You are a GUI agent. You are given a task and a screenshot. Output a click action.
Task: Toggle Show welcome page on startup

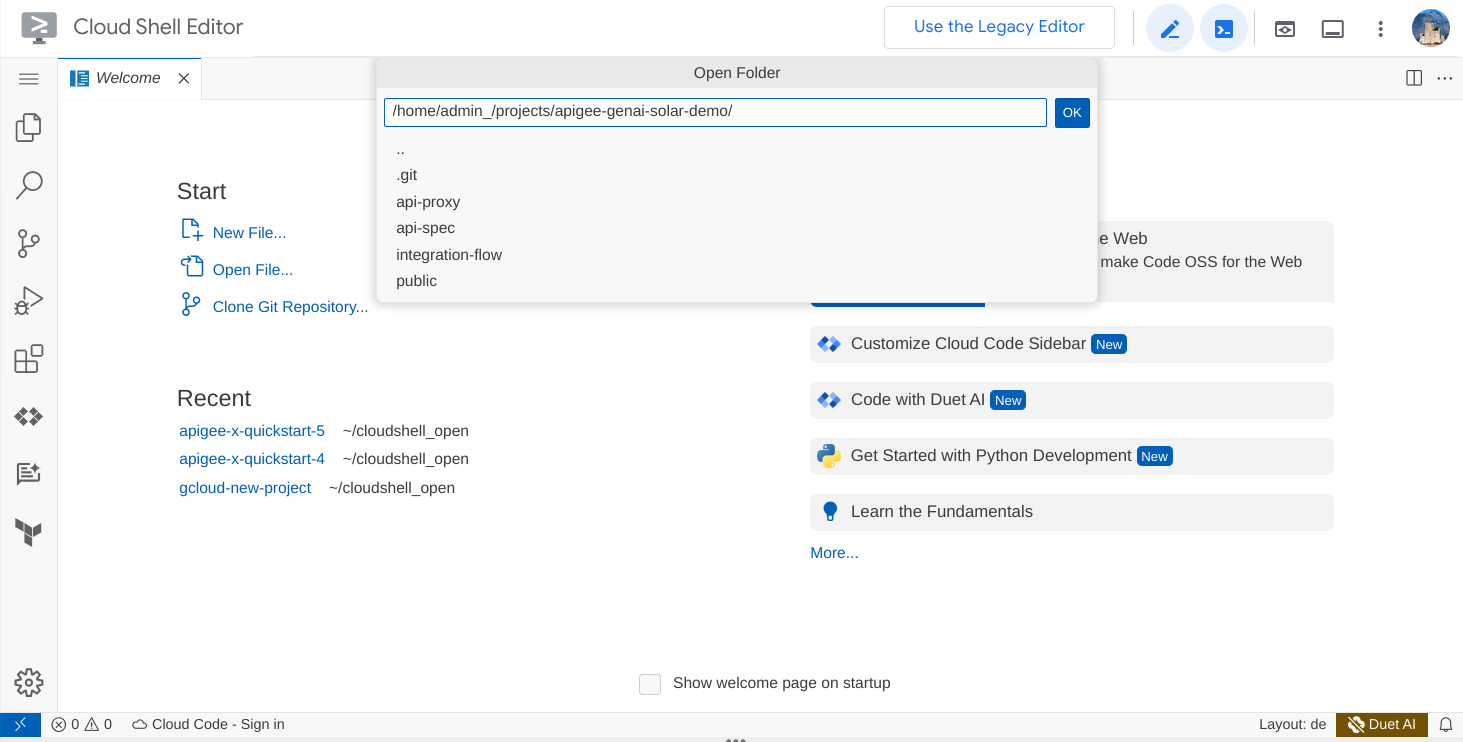(x=650, y=684)
